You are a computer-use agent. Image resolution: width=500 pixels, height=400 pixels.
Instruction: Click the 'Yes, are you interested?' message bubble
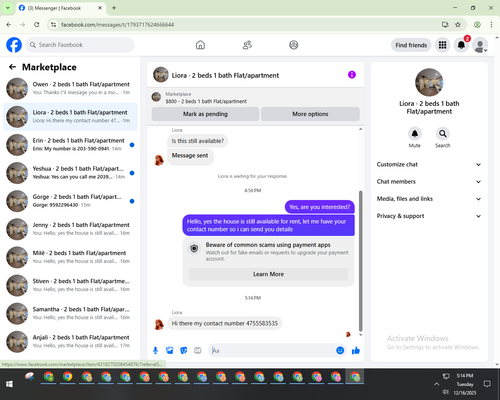click(x=320, y=207)
